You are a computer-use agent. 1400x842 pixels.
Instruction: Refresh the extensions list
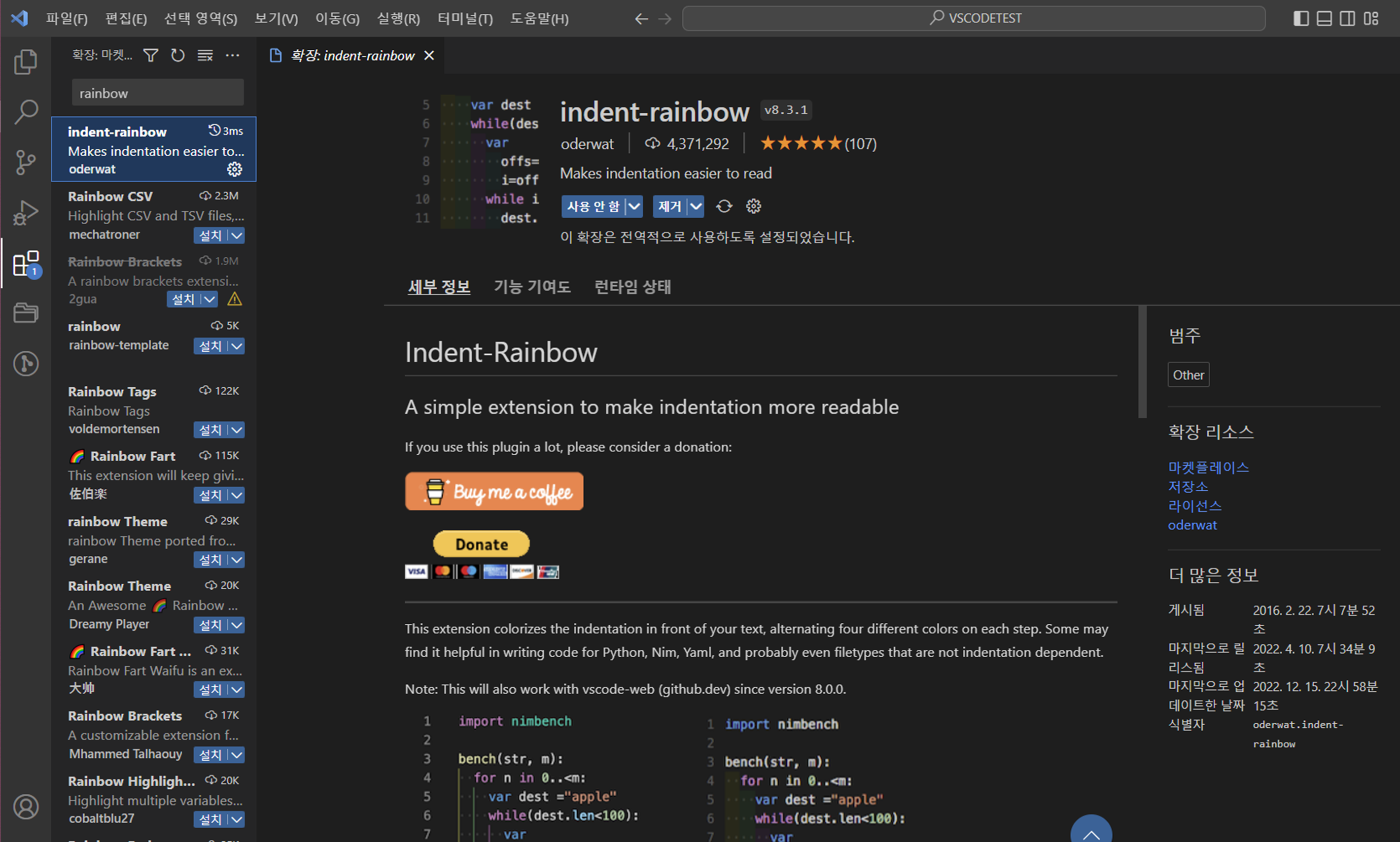(177, 55)
